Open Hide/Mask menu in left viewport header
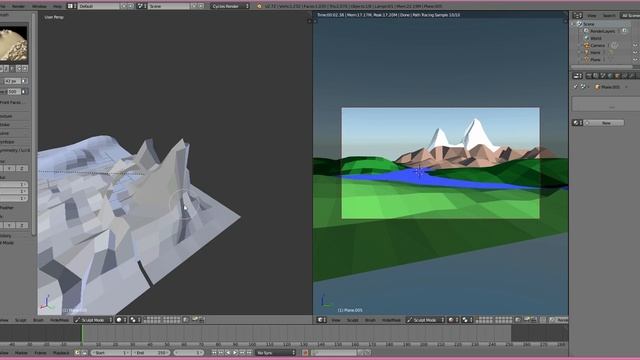Screen dimensions: 640x360 [59, 320]
